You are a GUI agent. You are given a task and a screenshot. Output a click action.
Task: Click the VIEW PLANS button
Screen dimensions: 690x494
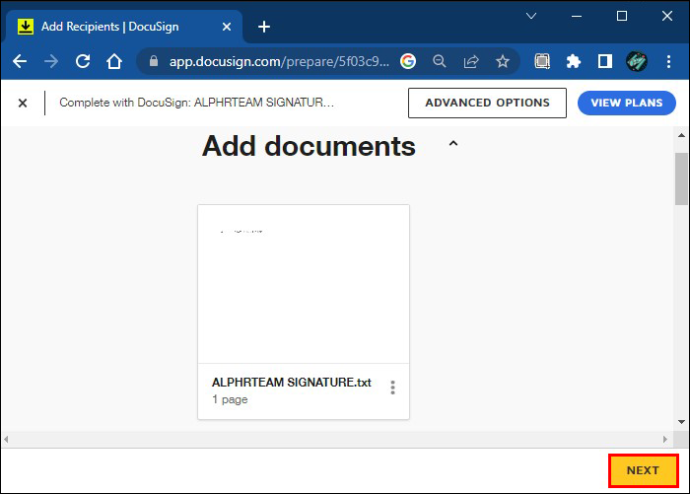coord(627,103)
